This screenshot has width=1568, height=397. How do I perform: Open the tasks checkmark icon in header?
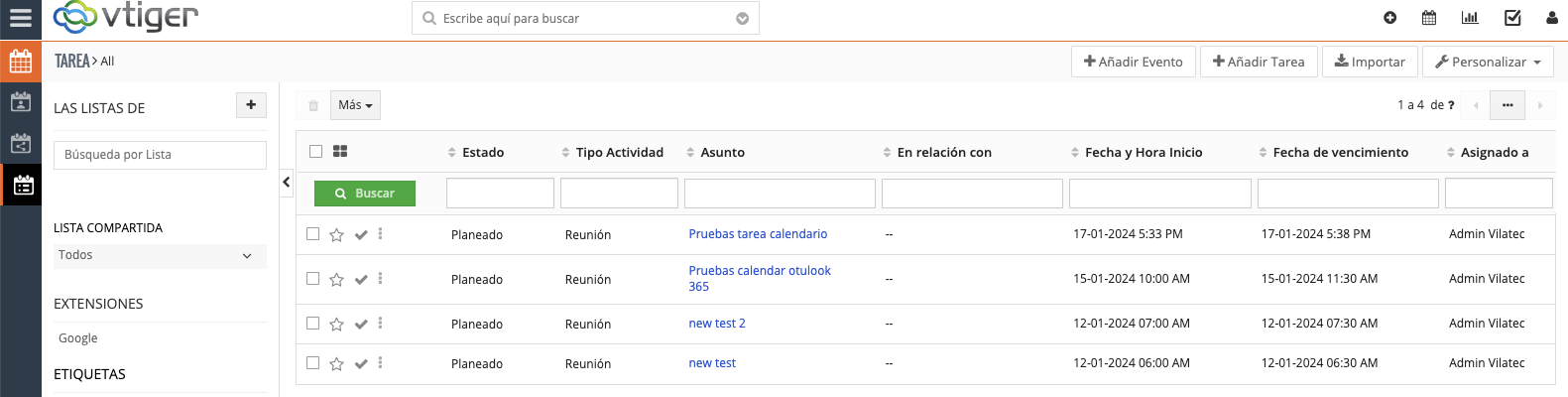coord(1512,18)
